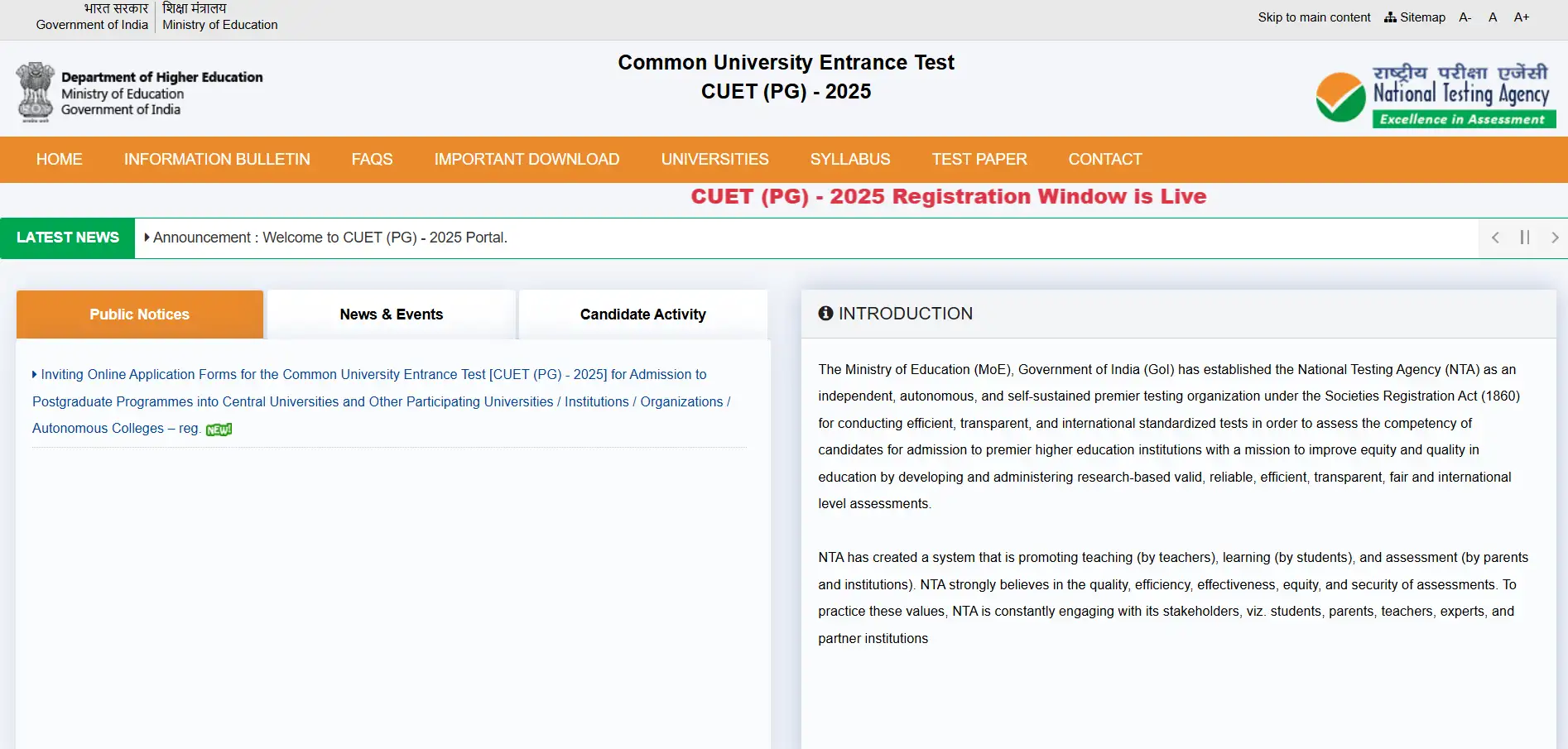Click the National Testing Agency logo
The image size is (1568, 749).
click(1436, 95)
